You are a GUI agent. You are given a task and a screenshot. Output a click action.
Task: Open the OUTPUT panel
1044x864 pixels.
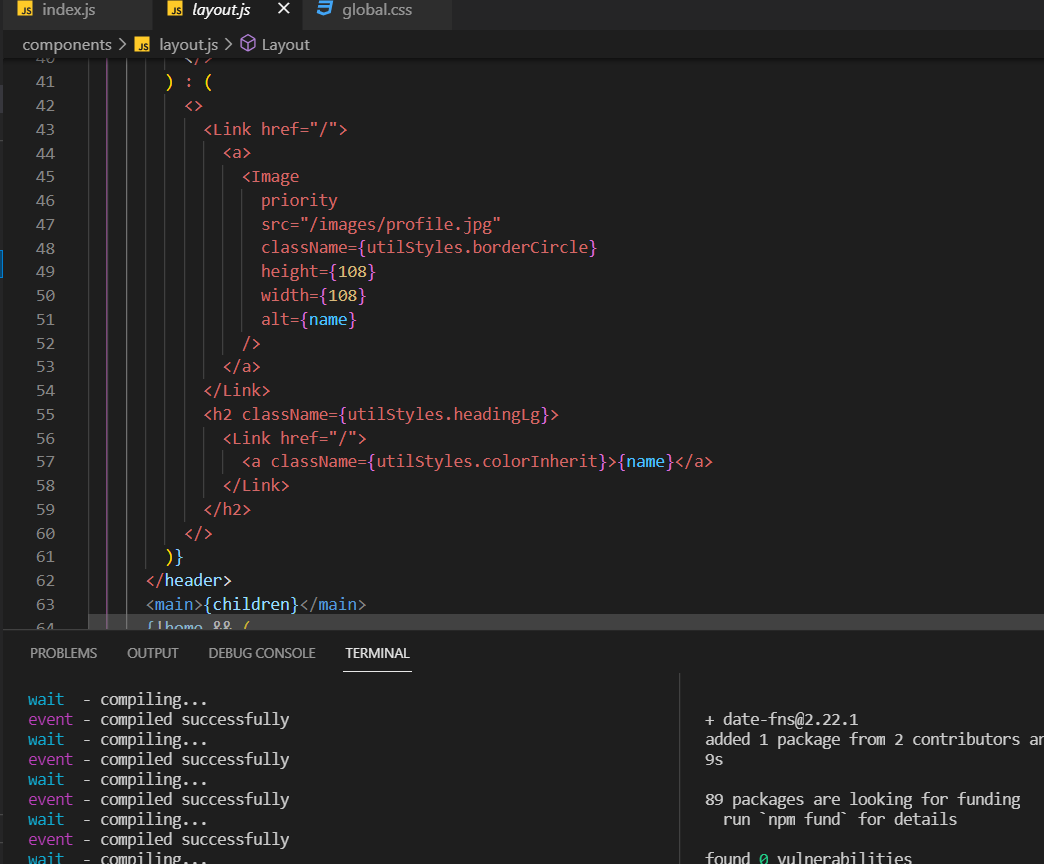(152, 653)
